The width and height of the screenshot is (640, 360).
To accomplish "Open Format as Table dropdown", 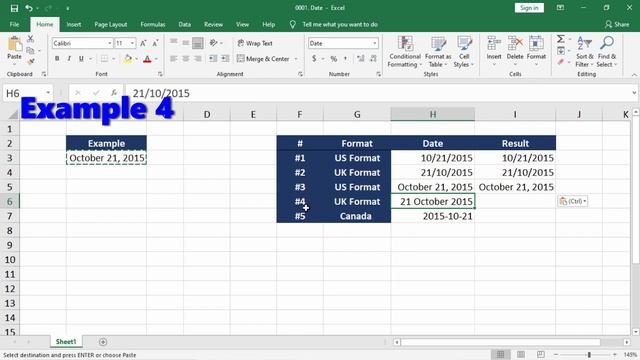I will point(438,52).
